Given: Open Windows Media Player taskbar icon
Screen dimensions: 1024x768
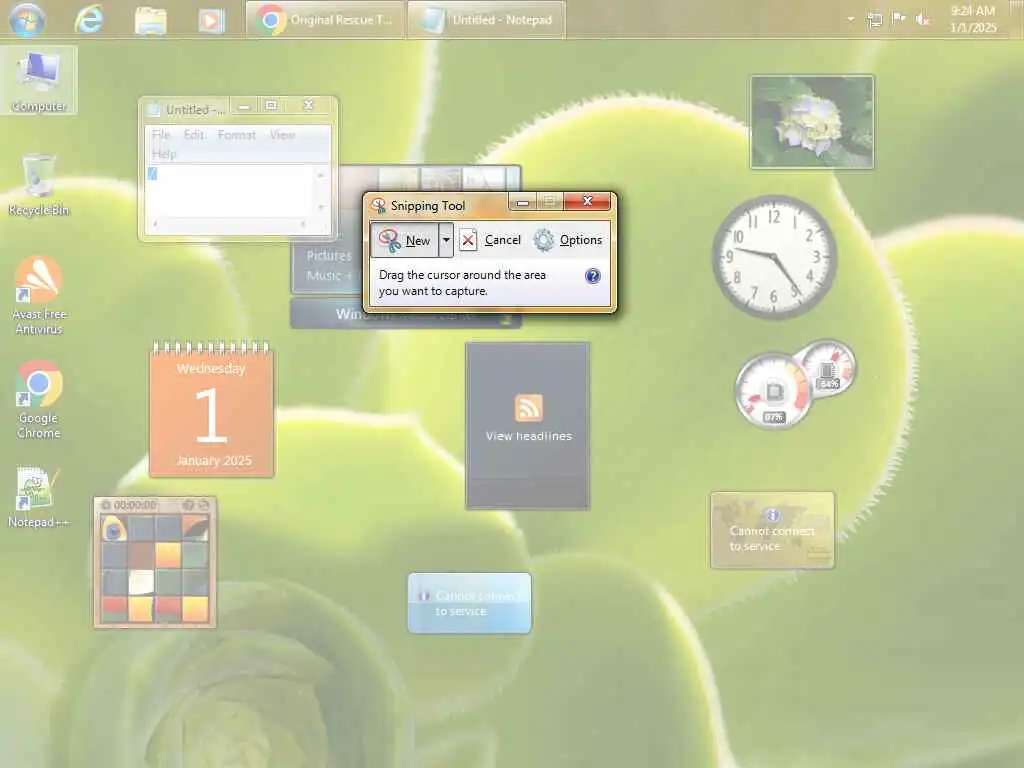Looking at the screenshot, I should pos(212,20).
